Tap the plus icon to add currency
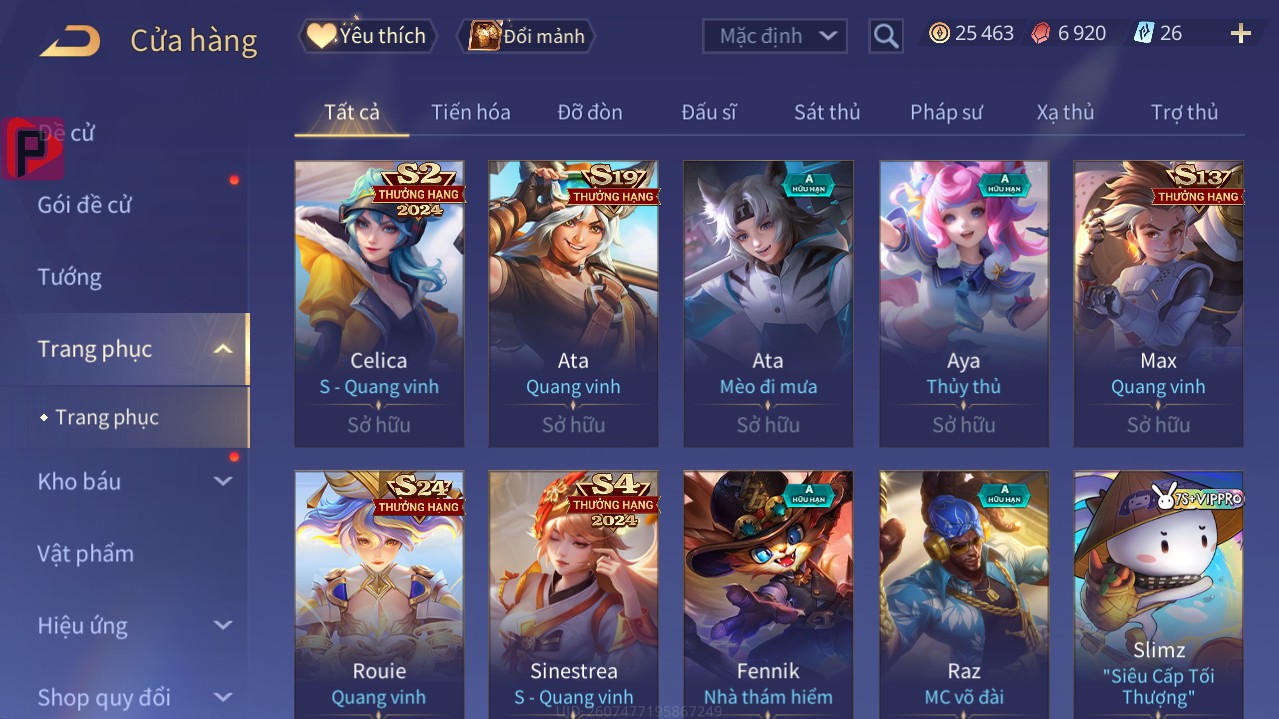Image resolution: width=1279 pixels, height=719 pixels. point(1241,34)
